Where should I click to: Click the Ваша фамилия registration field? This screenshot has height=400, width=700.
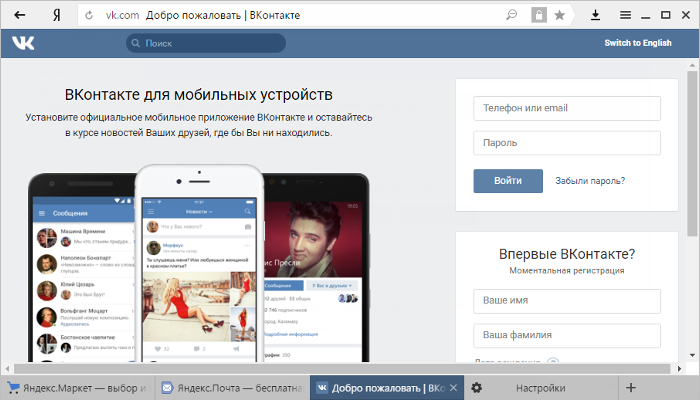coord(567,335)
